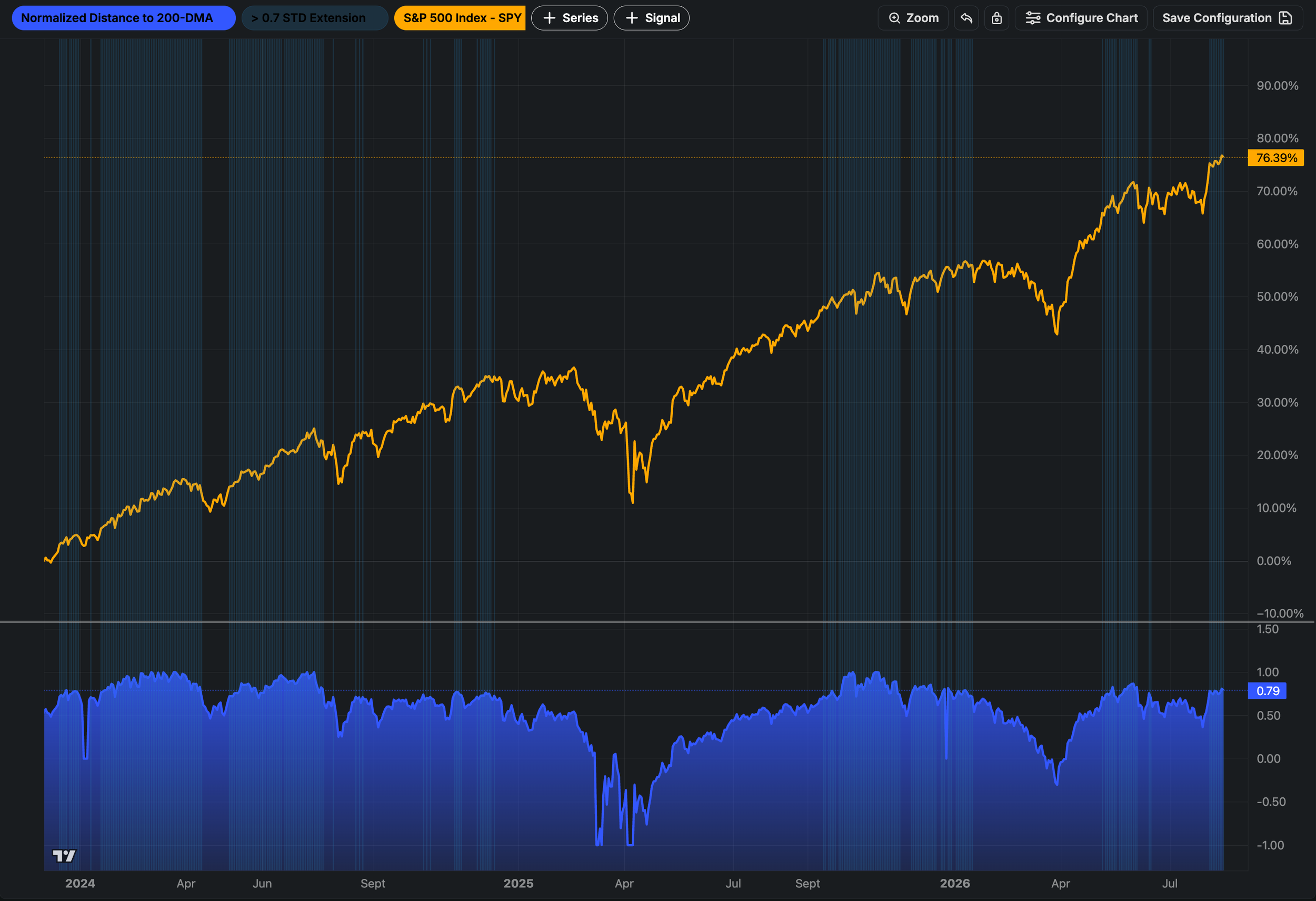1316x901 pixels.
Task: Click the Jul label between 2025 and 2026
Action: coord(733,884)
